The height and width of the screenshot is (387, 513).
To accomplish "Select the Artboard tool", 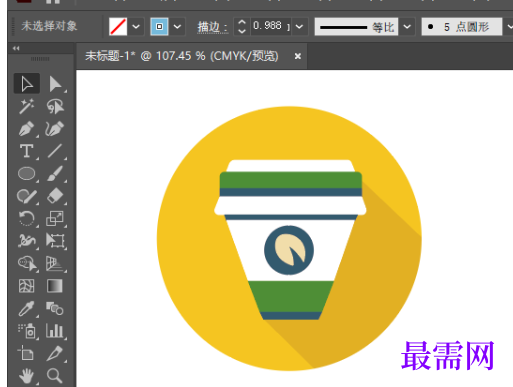I will [x=27, y=353].
